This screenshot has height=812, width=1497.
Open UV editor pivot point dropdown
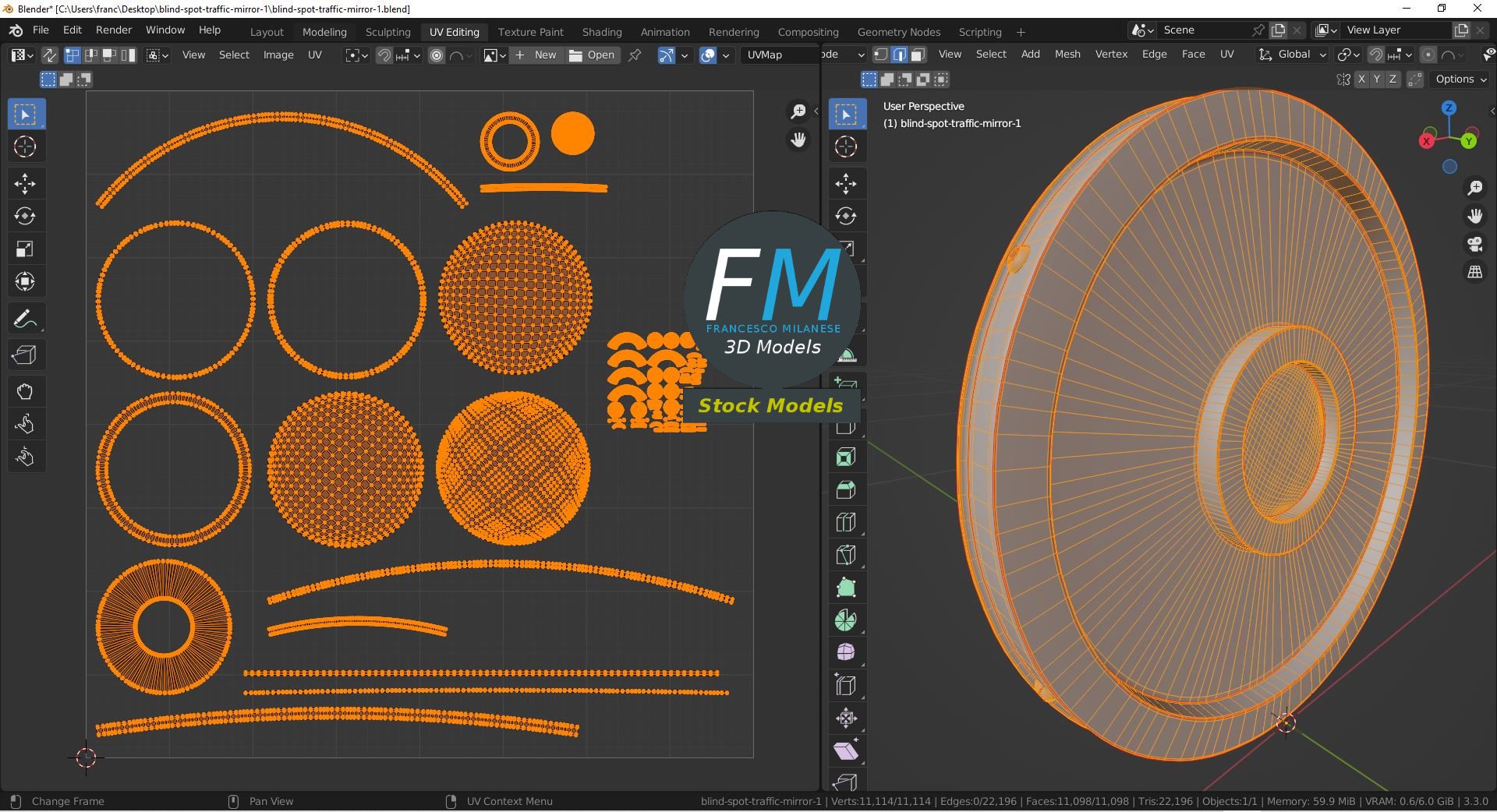point(357,55)
